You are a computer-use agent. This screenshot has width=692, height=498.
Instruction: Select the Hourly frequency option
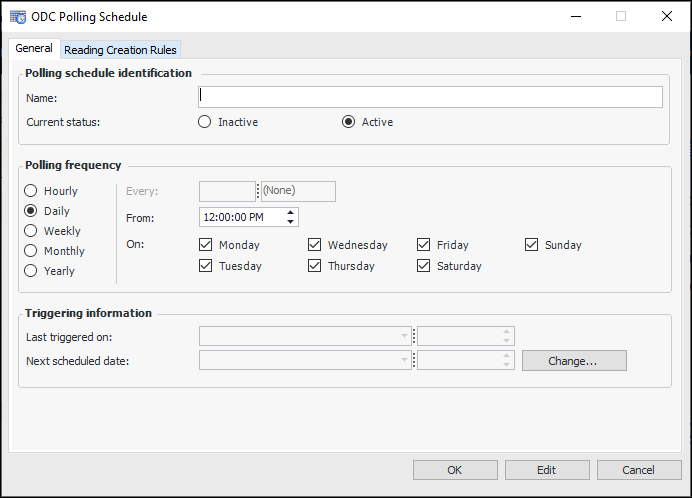31,191
